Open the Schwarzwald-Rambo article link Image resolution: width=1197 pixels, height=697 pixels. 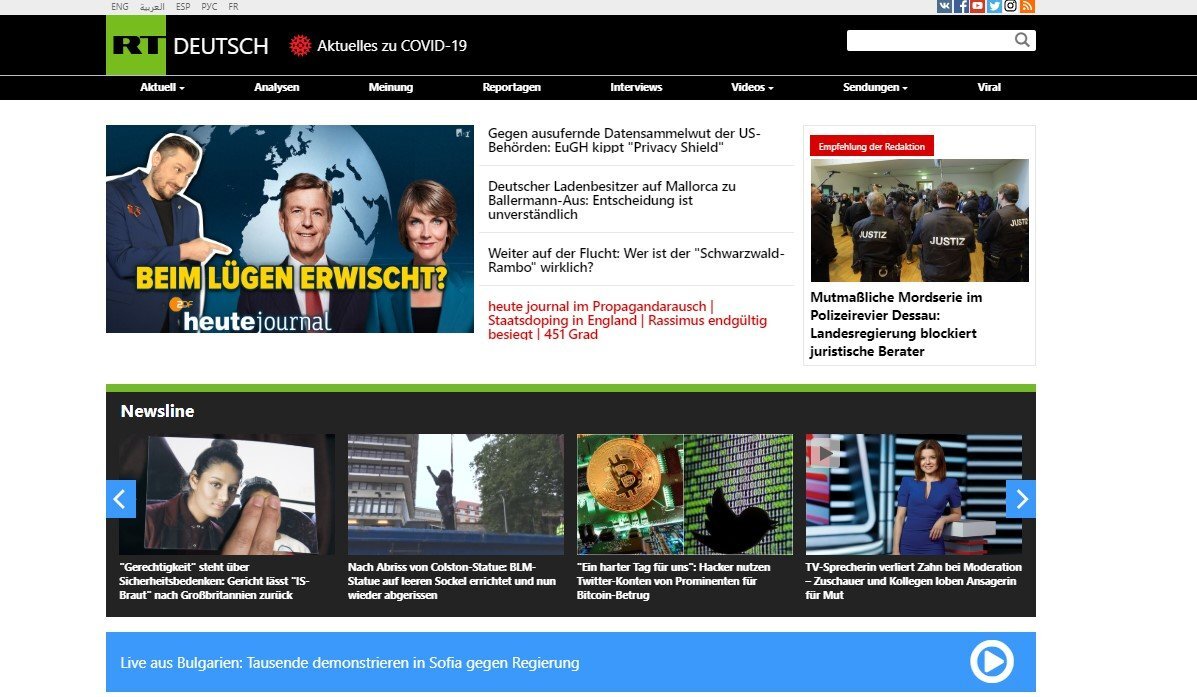tap(636, 260)
